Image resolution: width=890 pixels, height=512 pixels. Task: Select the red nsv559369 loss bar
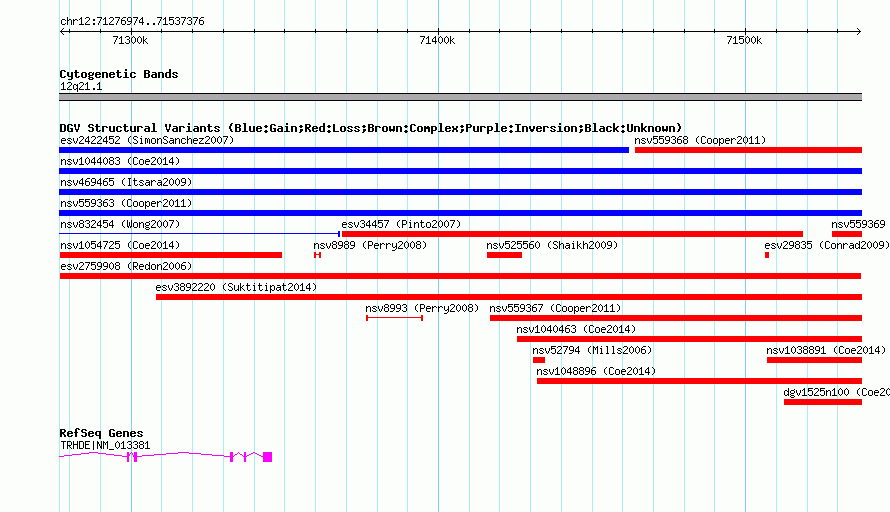pyautogui.click(x=847, y=234)
